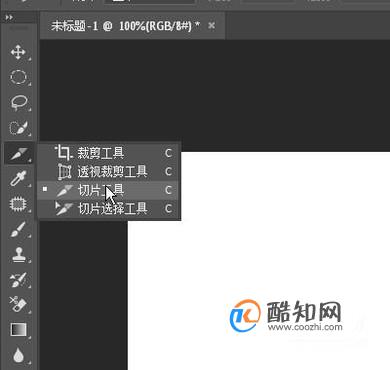Select the Brush tool

click(x=18, y=229)
